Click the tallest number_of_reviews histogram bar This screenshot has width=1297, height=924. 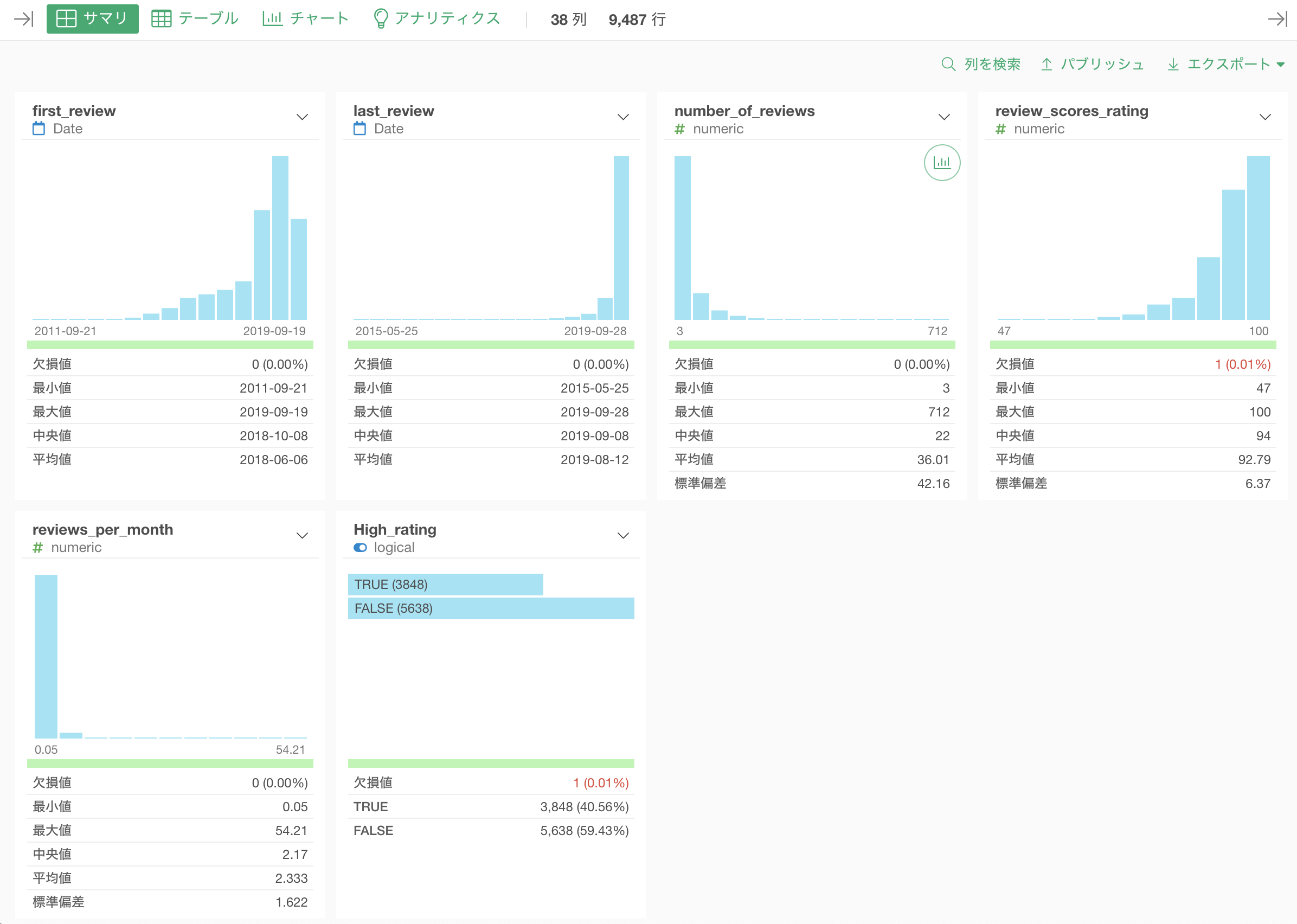(683, 238)
